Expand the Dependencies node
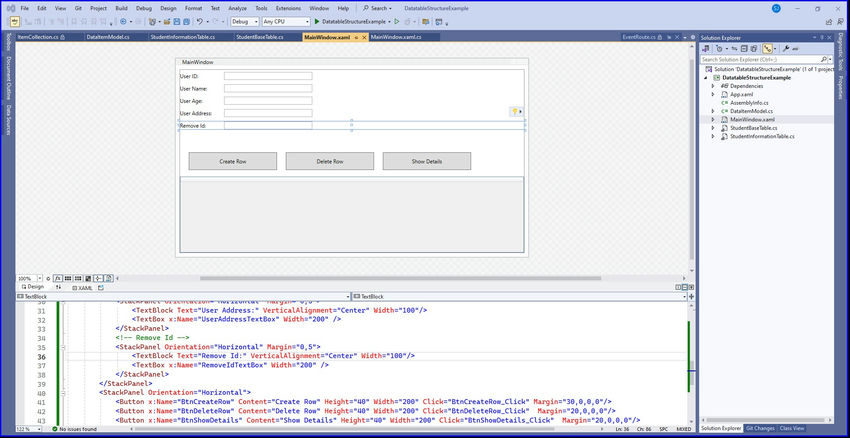The image size is (850, 438). coord(713,86)
